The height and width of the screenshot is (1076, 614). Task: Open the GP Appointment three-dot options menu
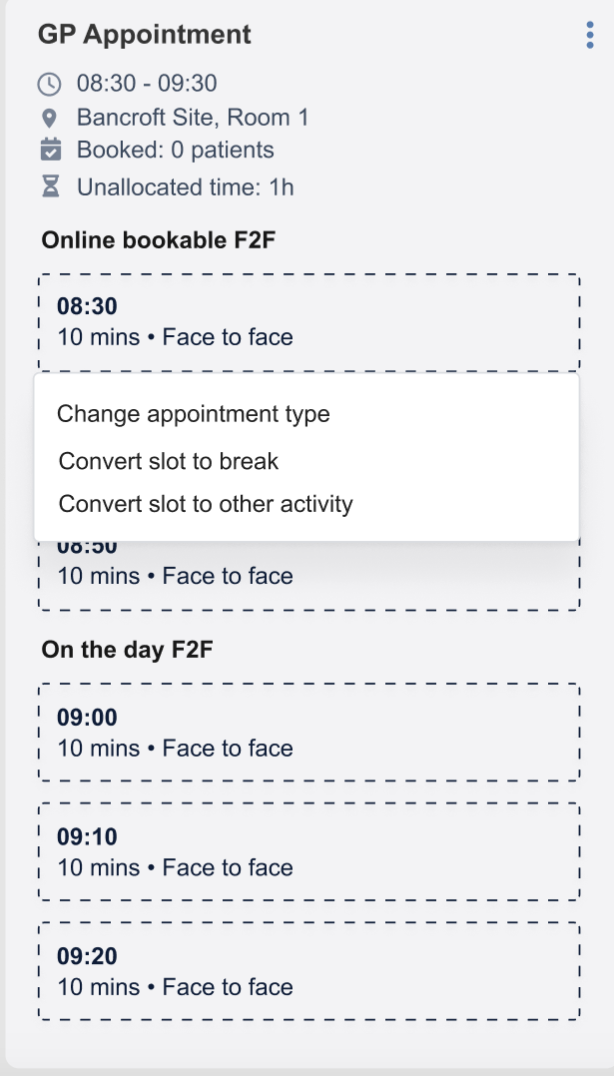click(589, 35)
